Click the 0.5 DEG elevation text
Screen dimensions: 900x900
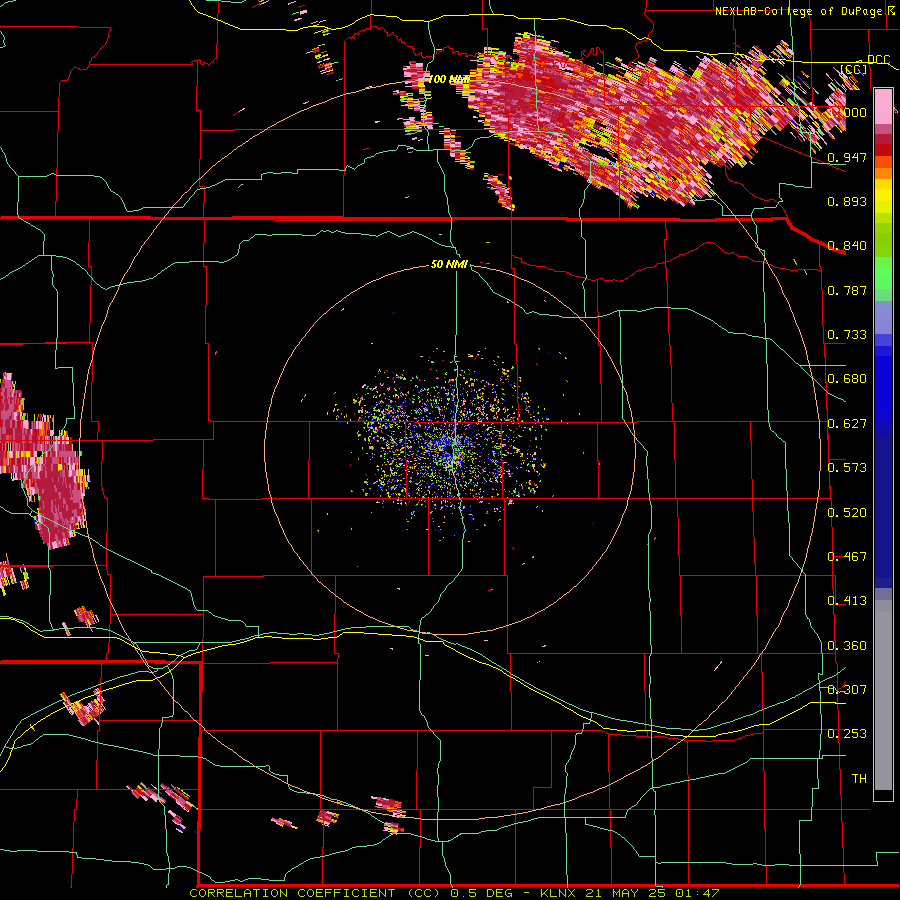coord(483,893)
